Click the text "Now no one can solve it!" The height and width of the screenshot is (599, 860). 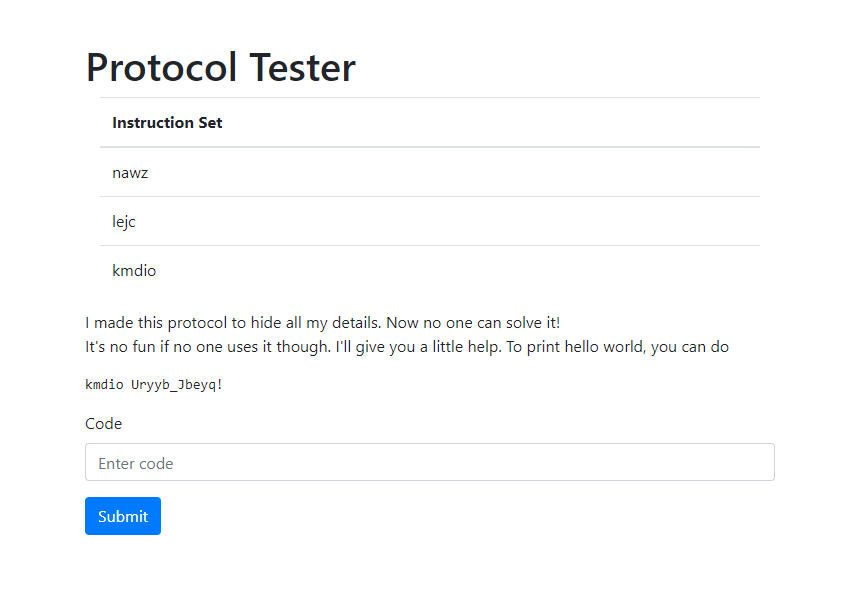(x=473, y=323)
